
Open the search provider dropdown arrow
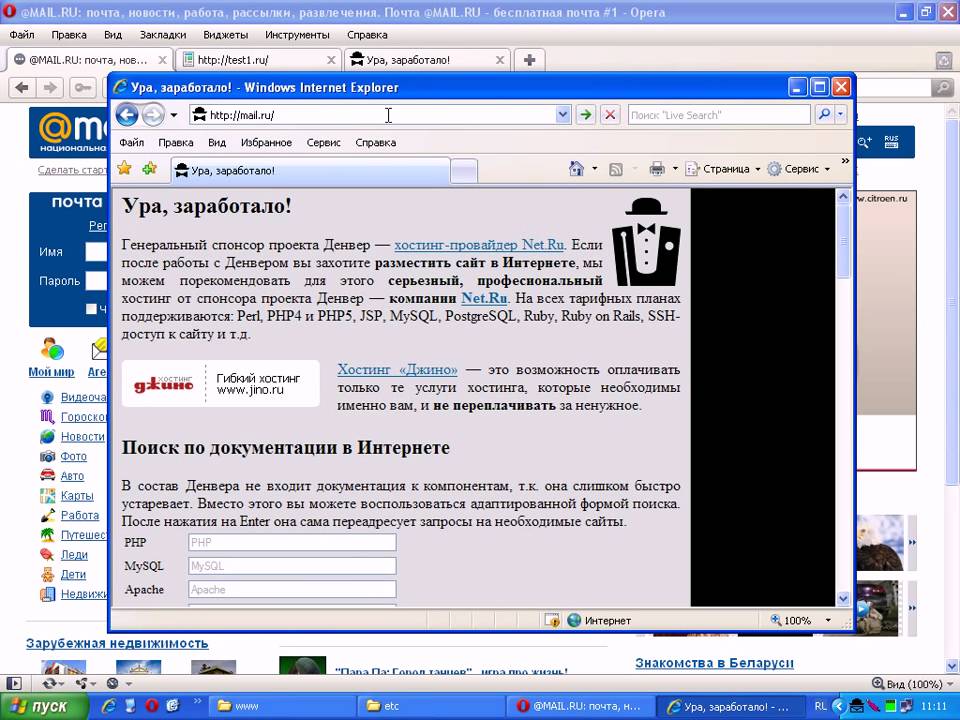pyautogui.click(x=841, y=114)
